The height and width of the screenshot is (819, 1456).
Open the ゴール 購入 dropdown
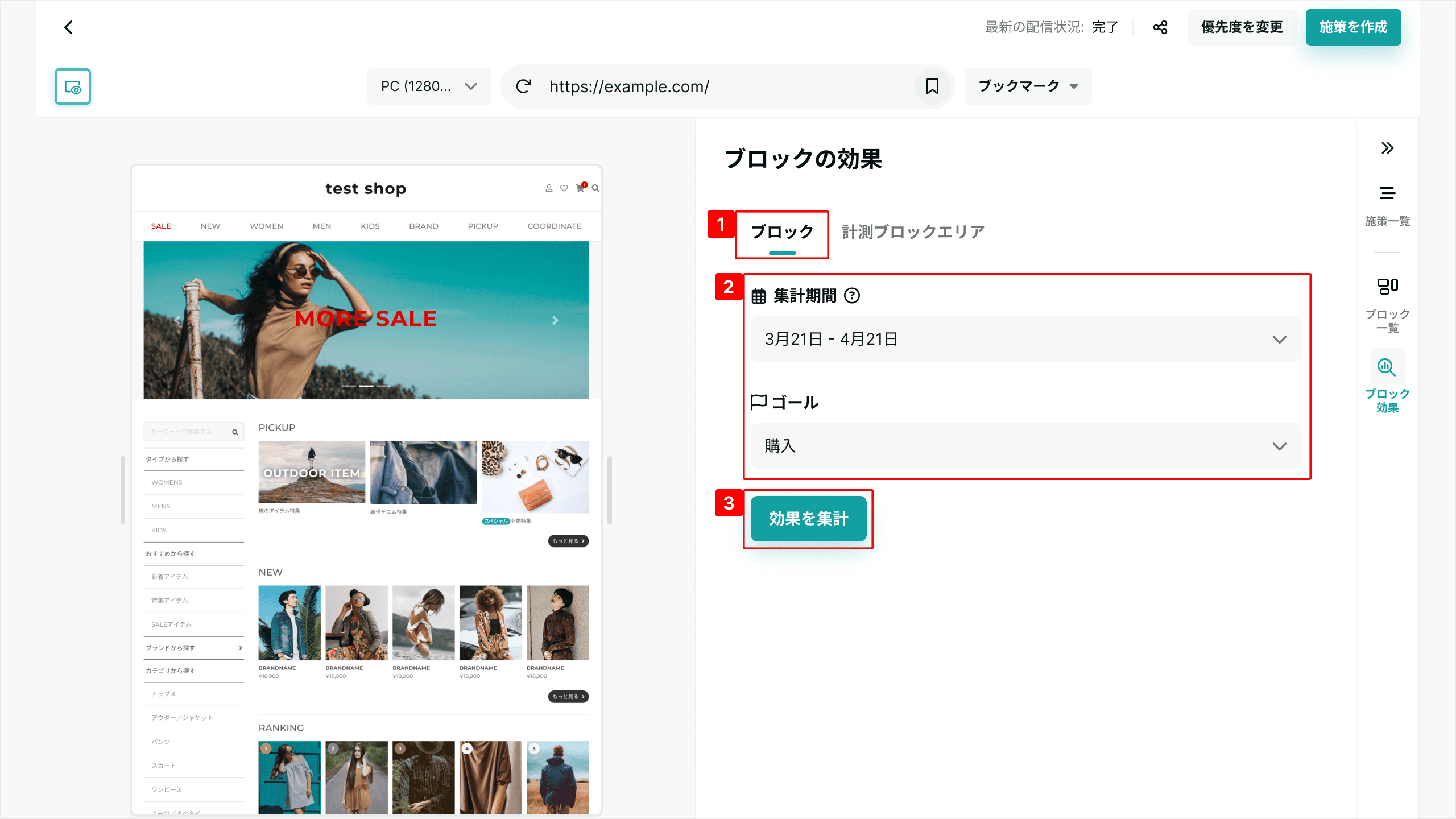(x=1025, y=446)
